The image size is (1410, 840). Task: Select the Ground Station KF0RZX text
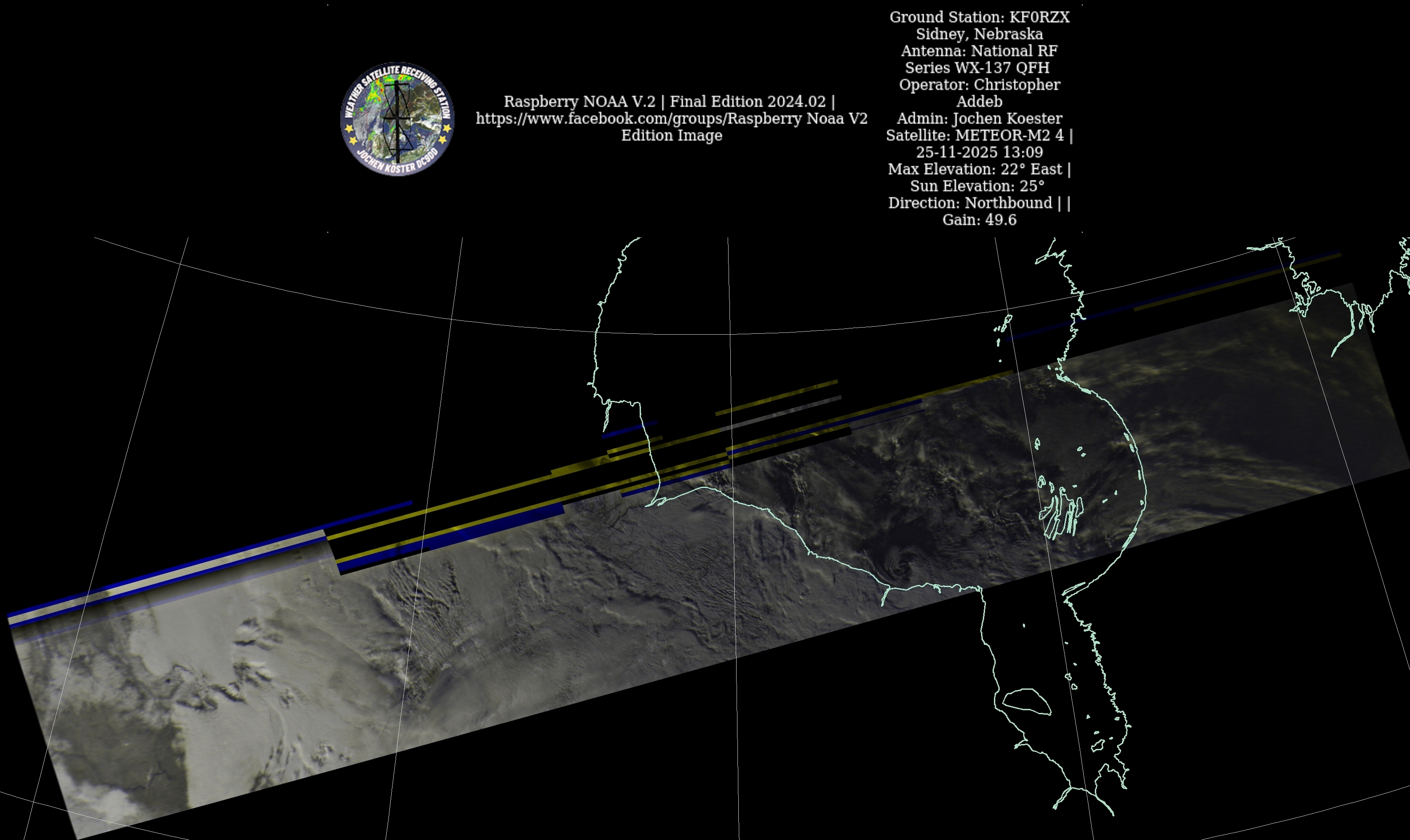pos(979,17)
